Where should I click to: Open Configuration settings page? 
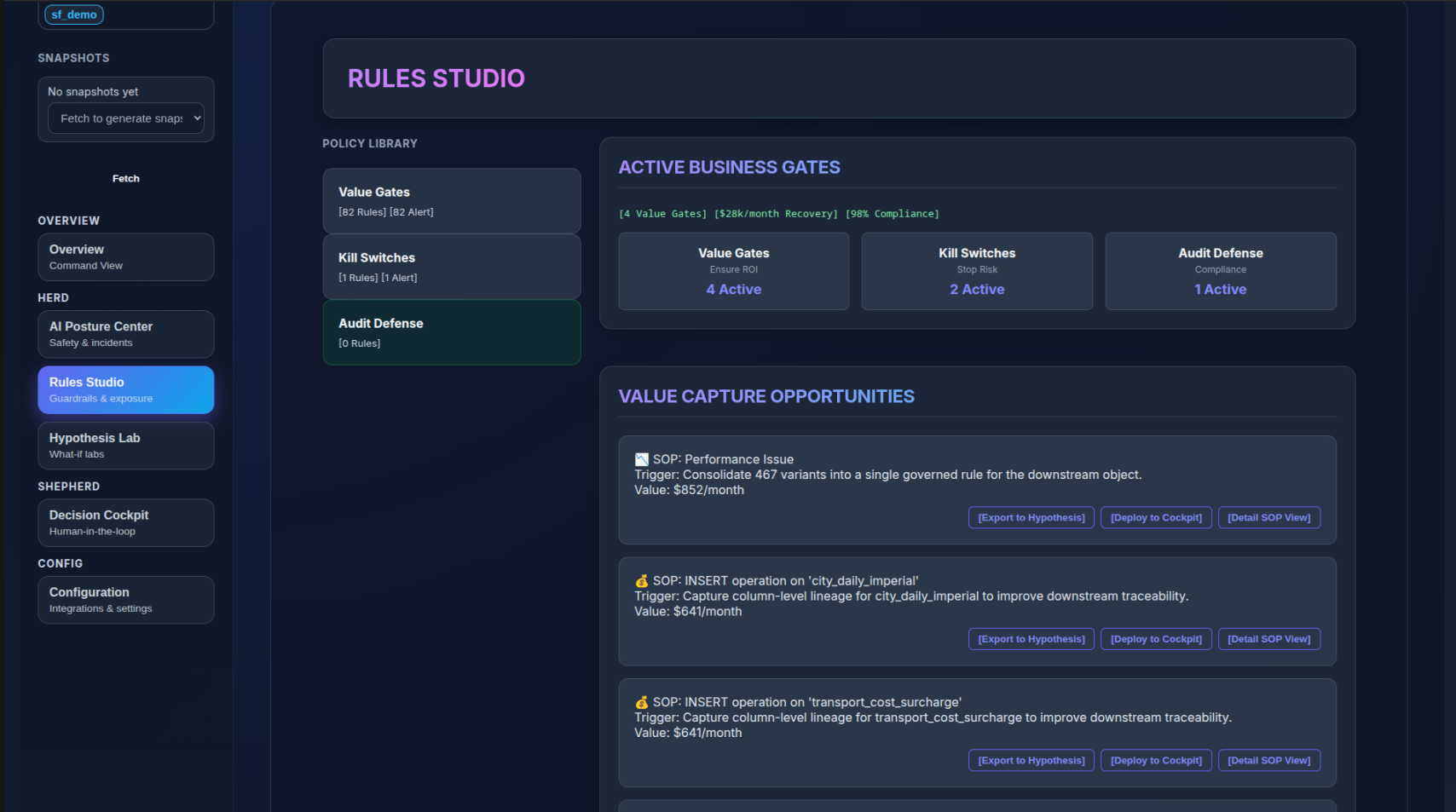click(125, 599)
